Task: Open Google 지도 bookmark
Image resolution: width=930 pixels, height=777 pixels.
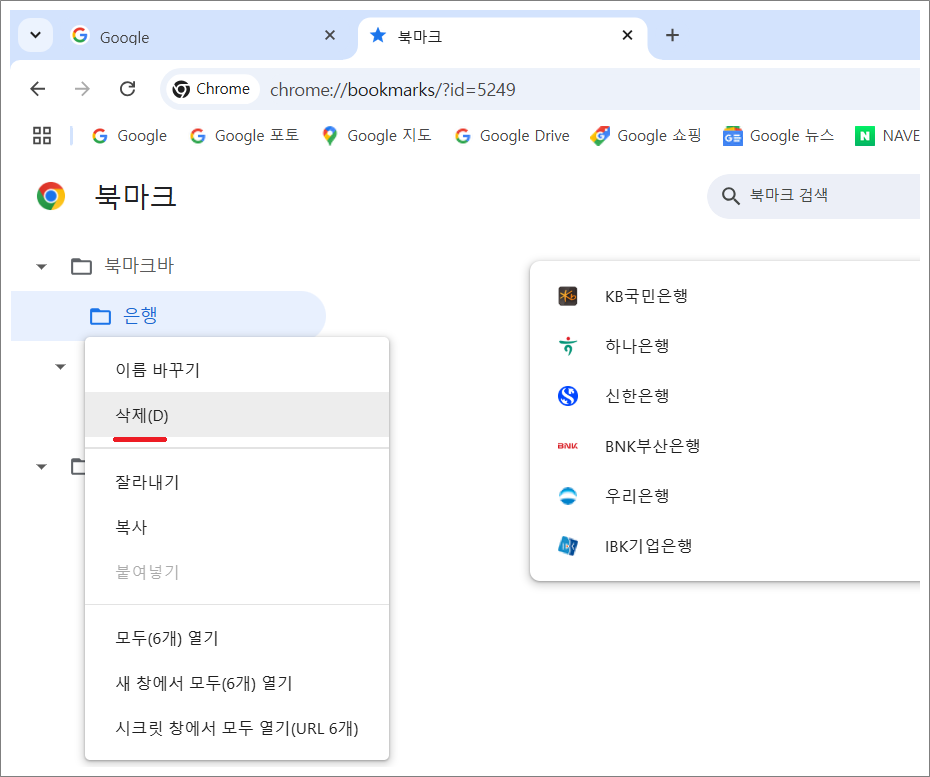Action: click(377, 136)
